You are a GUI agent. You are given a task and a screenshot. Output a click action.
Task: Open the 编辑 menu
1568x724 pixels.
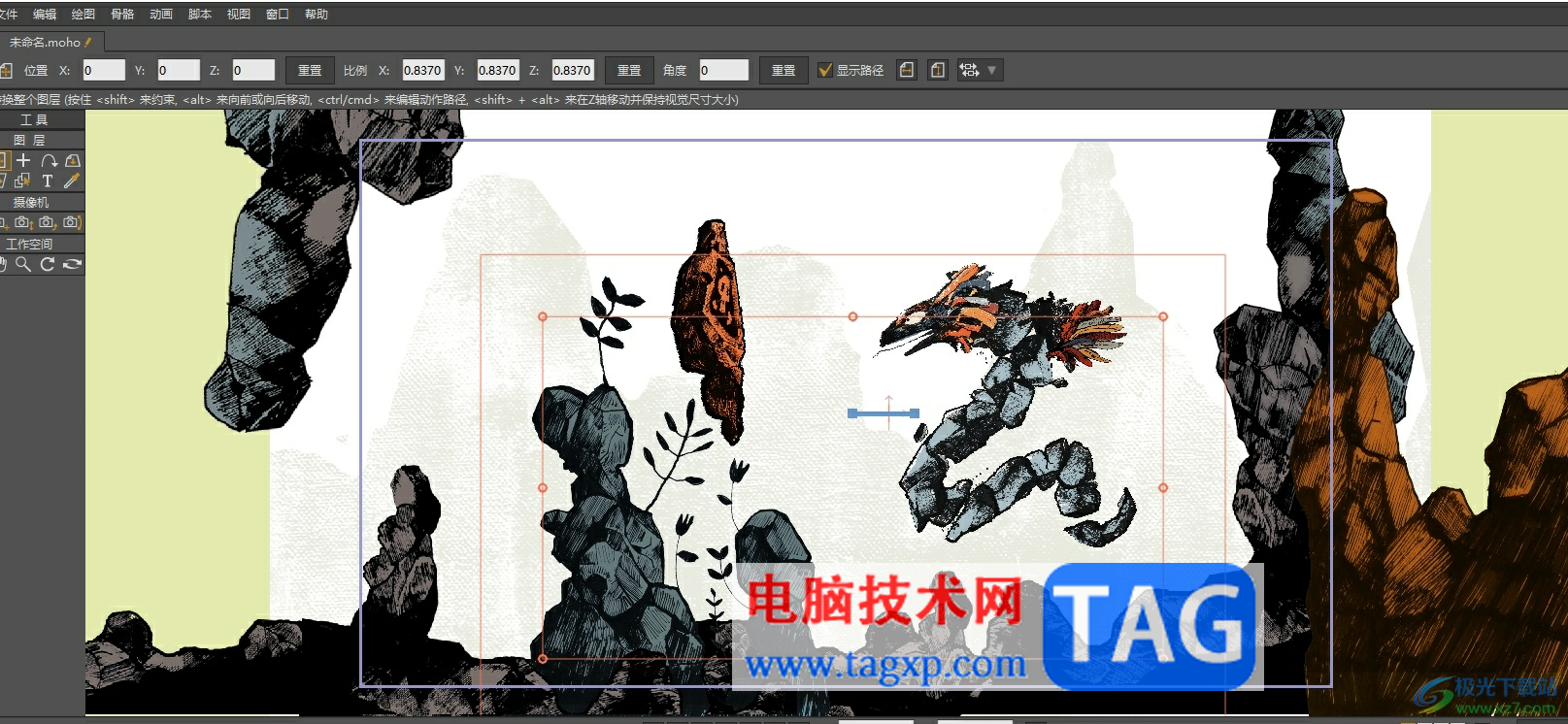45,15
